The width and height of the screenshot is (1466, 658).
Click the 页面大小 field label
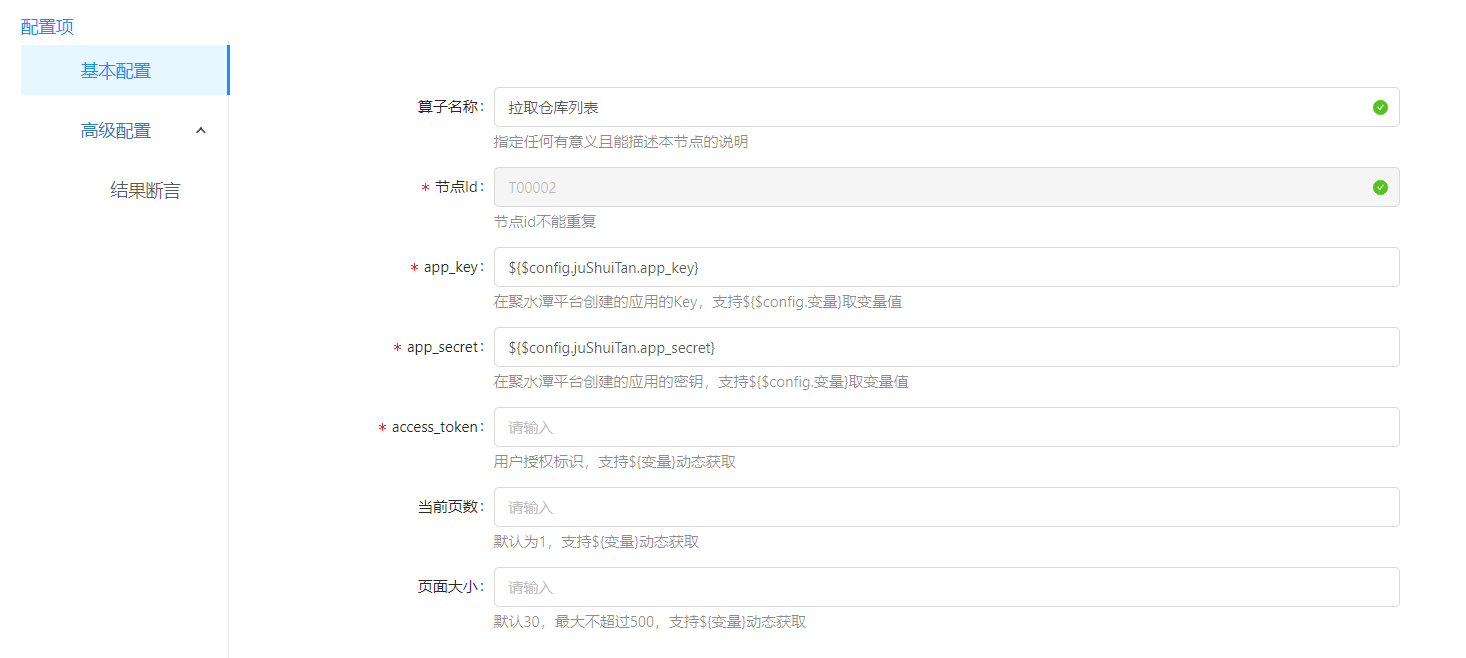pos(450,587)
